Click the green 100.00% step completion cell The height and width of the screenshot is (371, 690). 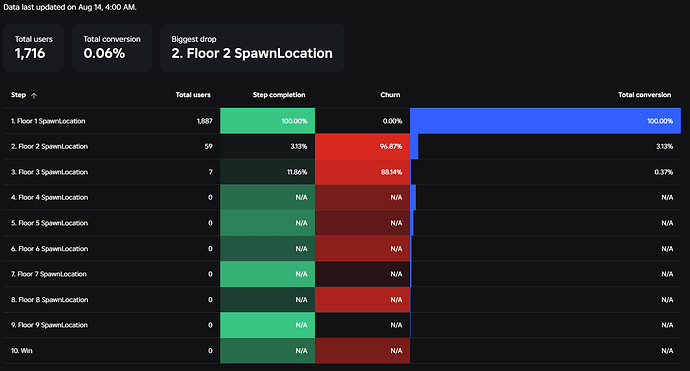268,121
